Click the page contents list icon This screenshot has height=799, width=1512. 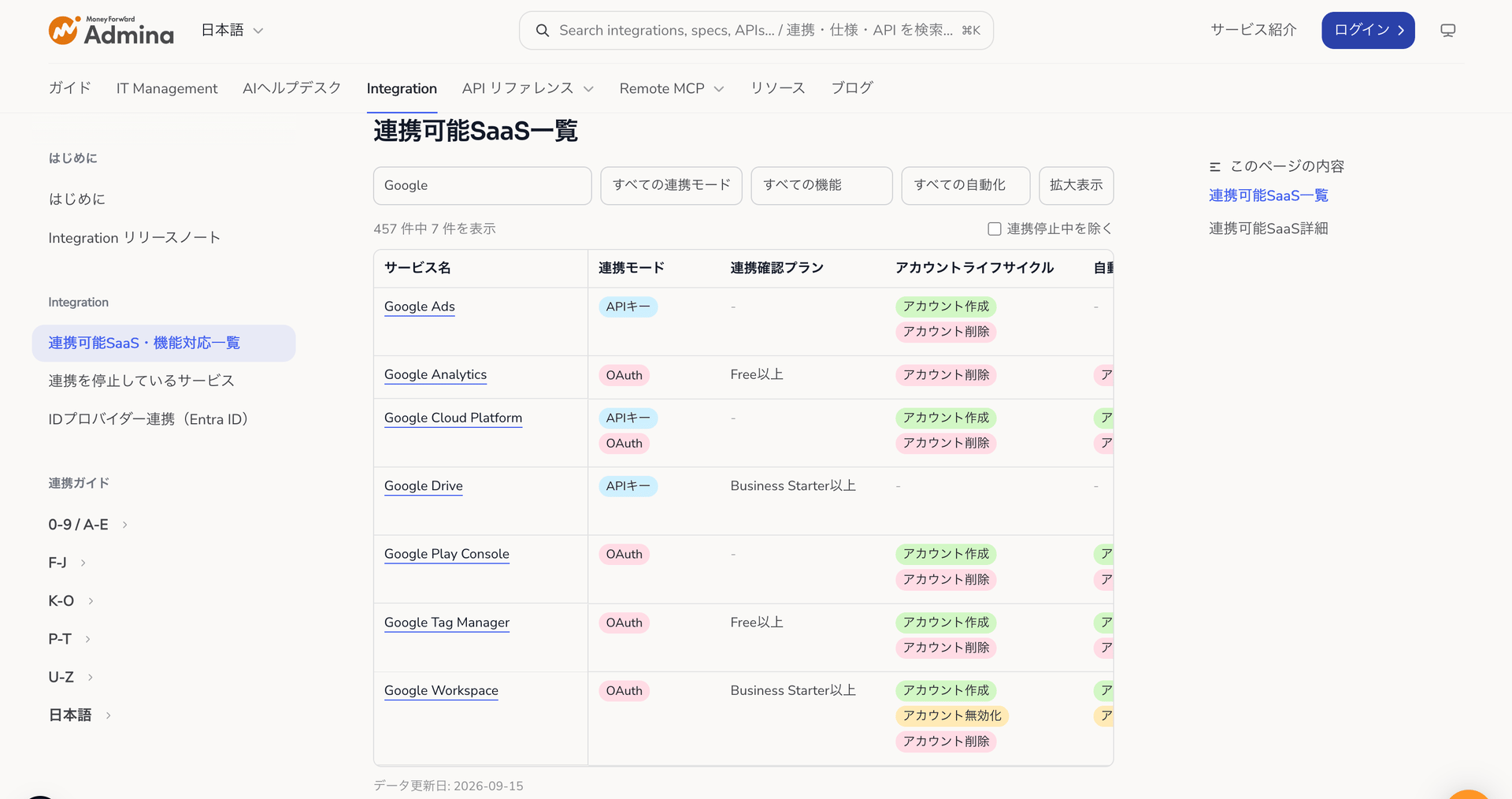click(x=1215, y=166)
